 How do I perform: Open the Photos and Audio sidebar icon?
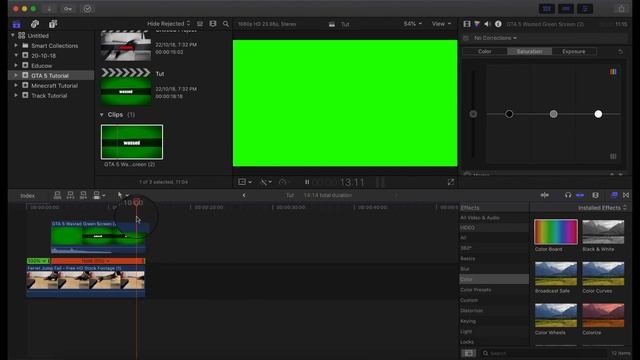[x=35, y=24]
